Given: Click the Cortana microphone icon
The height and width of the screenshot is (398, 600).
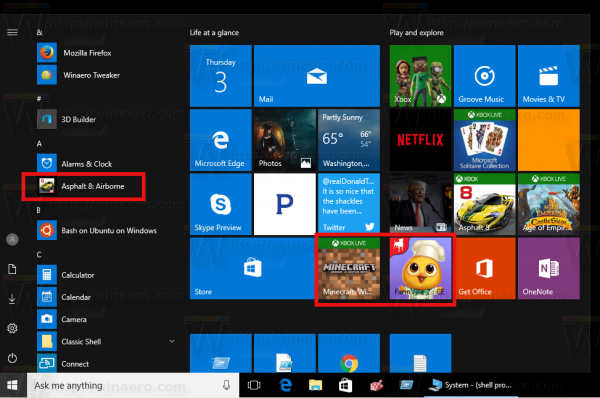Looking at the screenshot, I should pos(227,385).
